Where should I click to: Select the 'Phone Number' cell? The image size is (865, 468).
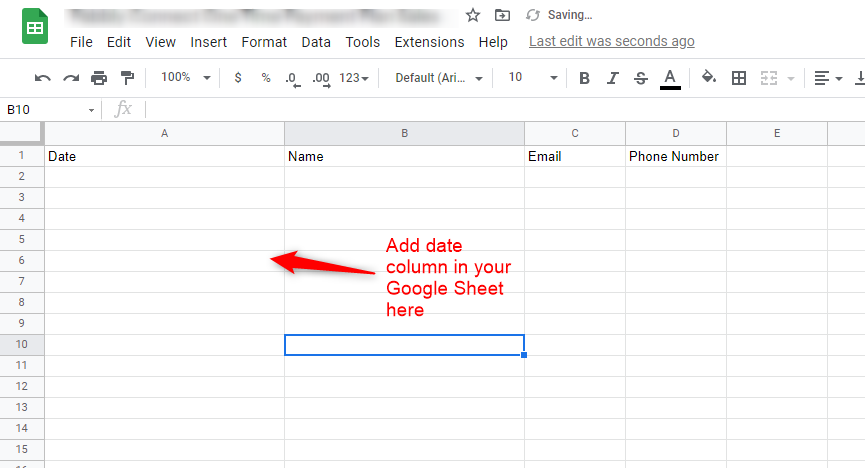click(676, 156)
